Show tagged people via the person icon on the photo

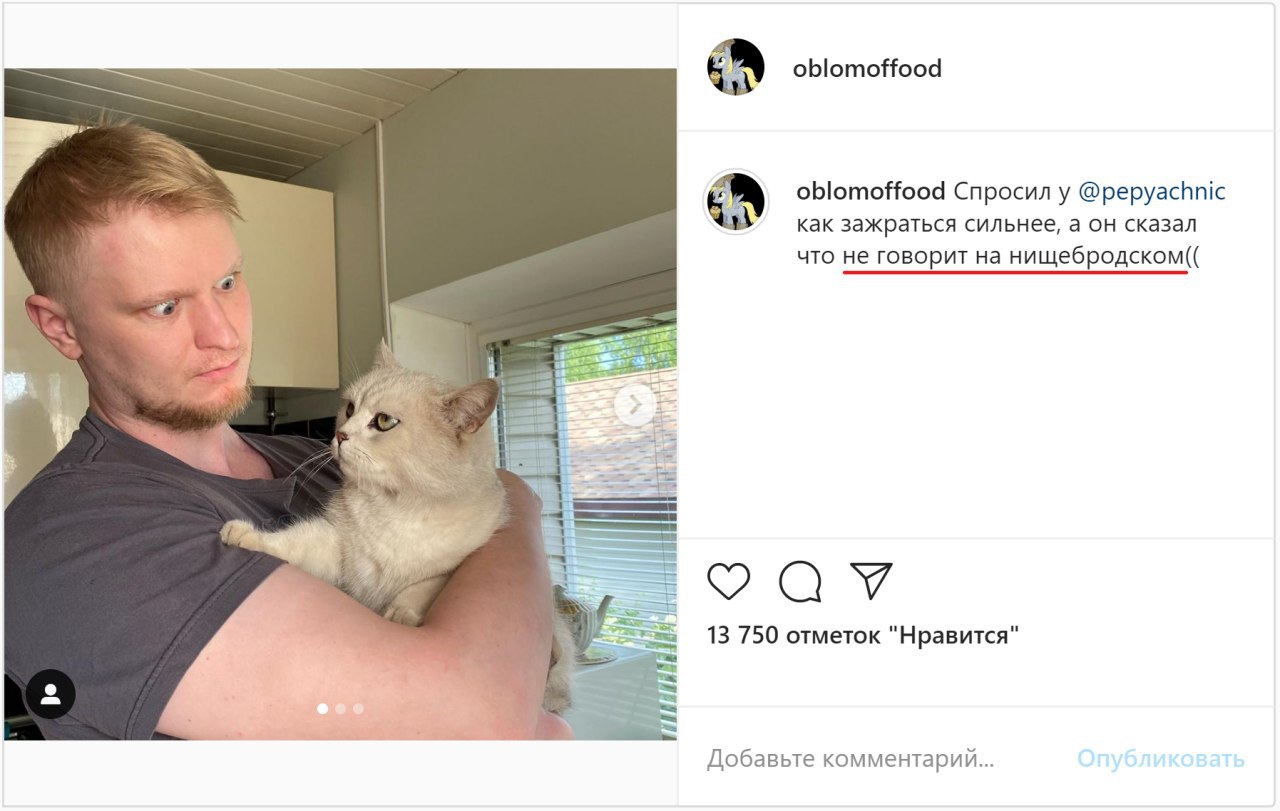click(51, 694)
